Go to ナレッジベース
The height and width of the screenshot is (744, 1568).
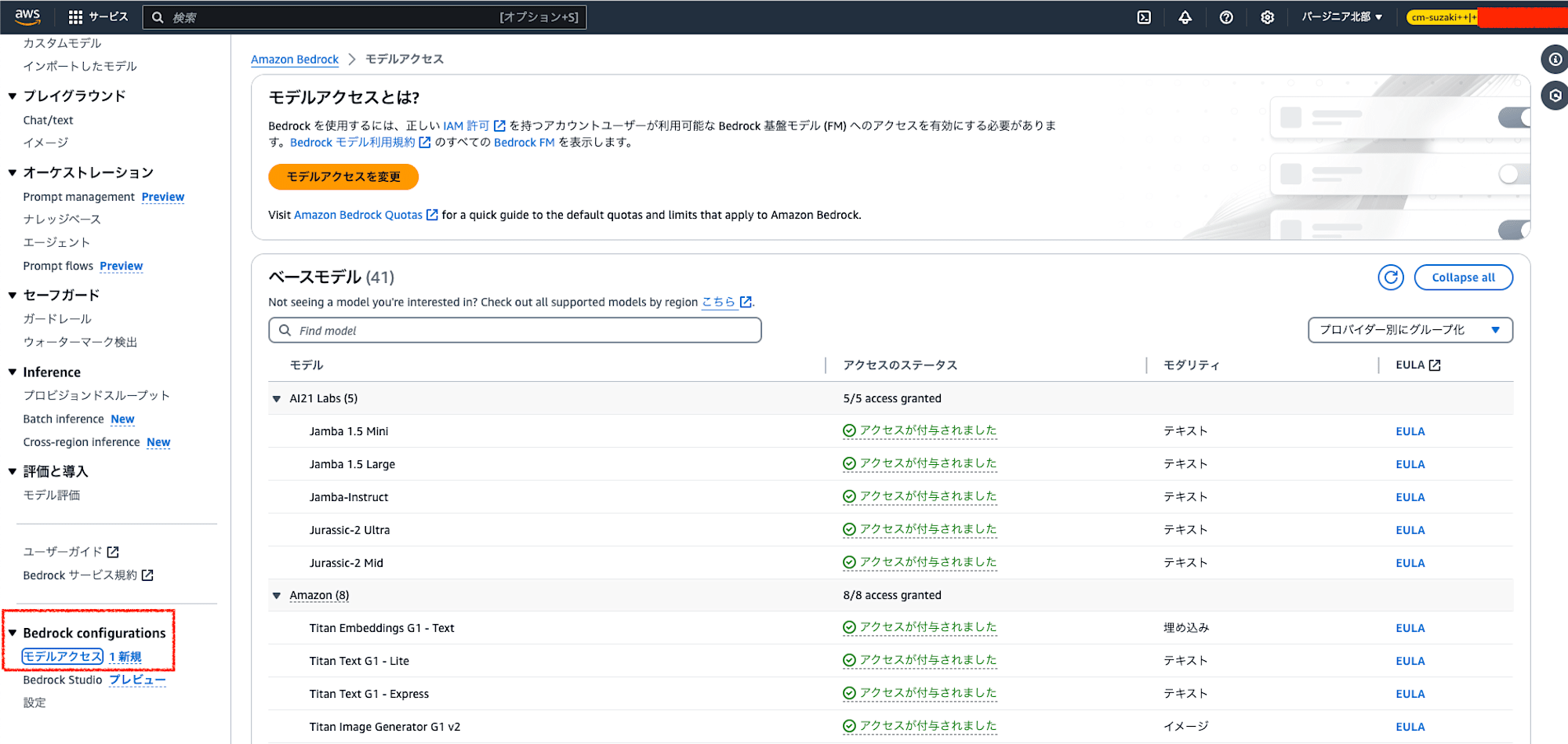[62, 220]
